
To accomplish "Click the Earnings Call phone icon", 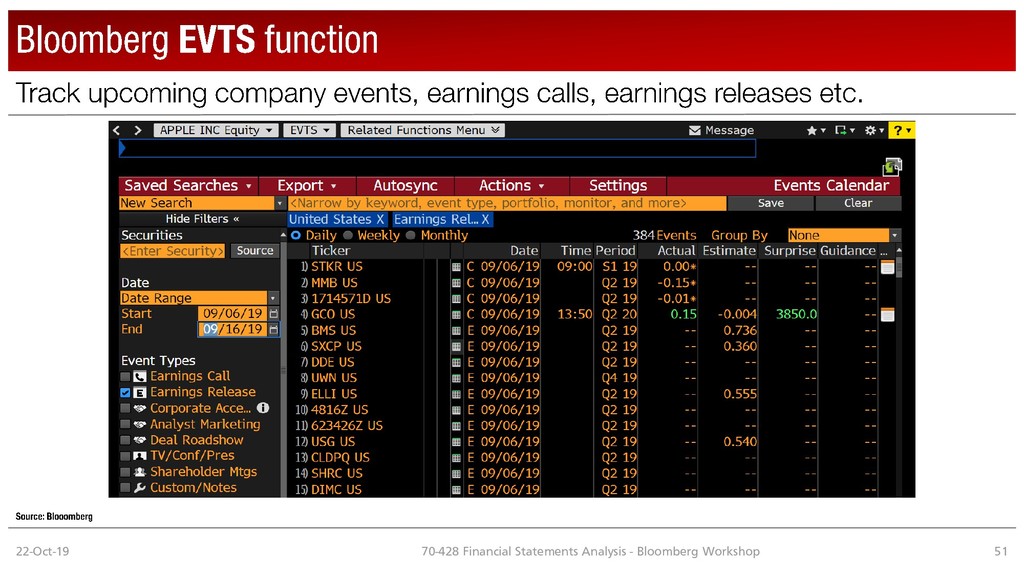I will pyautogui.click(x=140, y=377).
